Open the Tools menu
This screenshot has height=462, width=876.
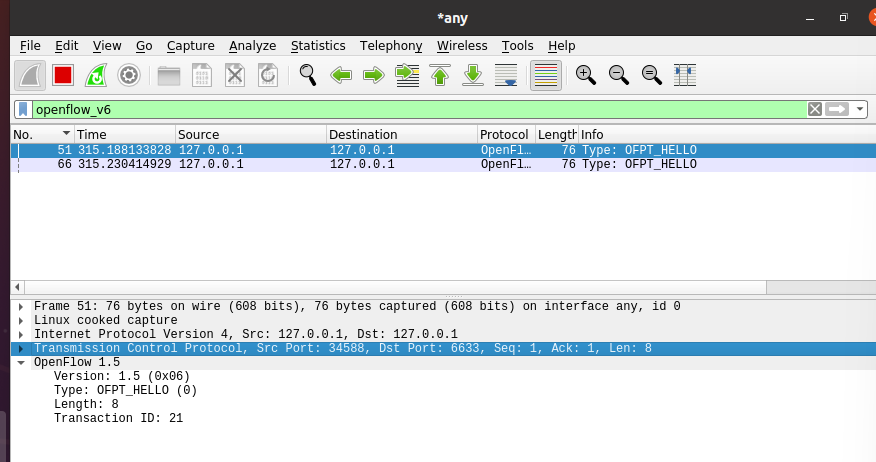pyautogui.click(x=517, y=46)
